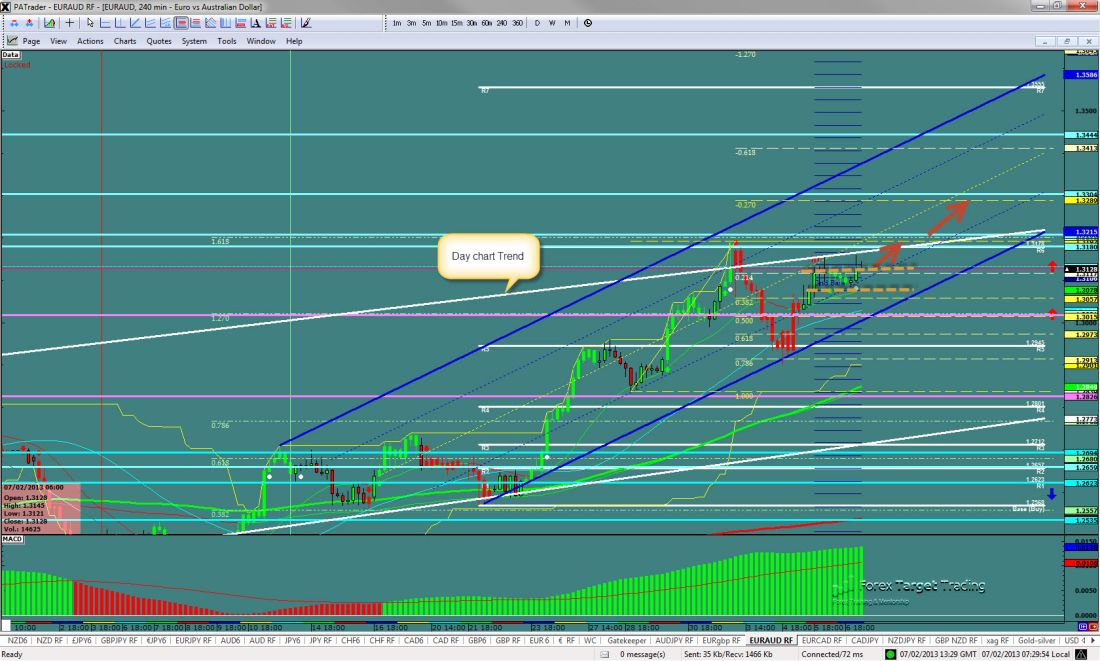Click the clock icon after timeframe buttons
This screenshot has width=1100, height=661.
tap(587, 23)
